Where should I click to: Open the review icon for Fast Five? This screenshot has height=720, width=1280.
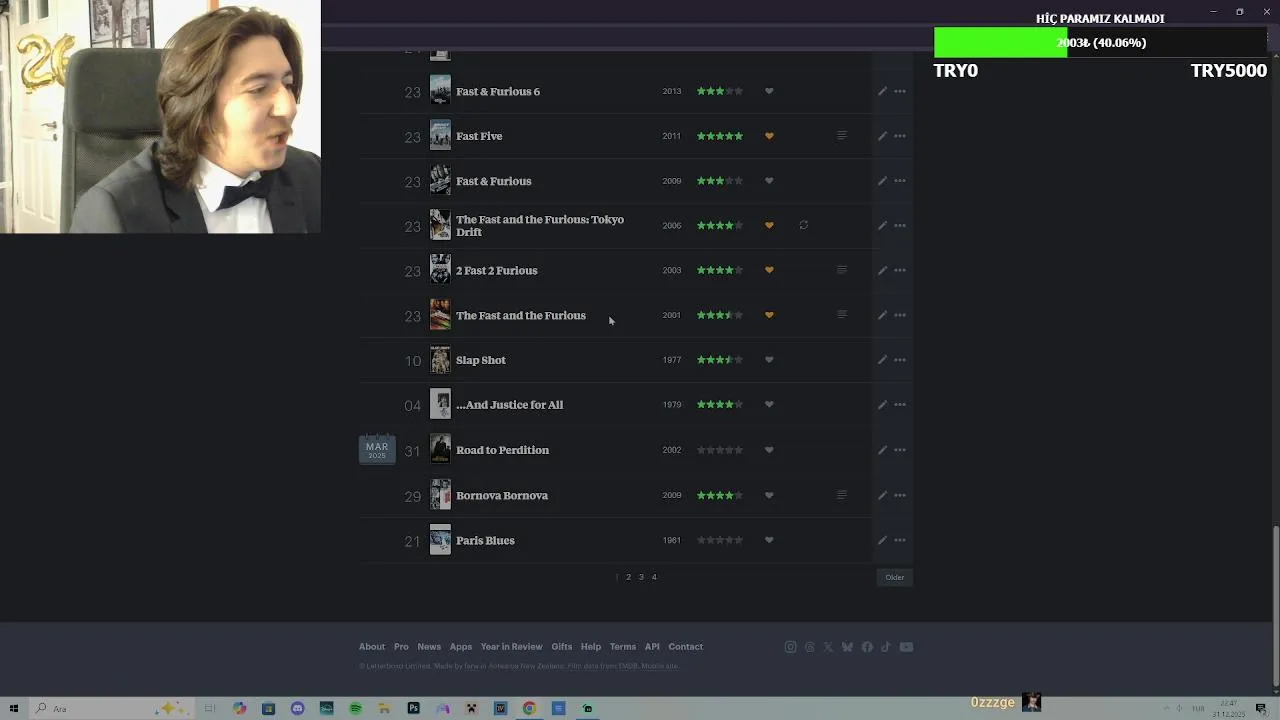[841, 136]
